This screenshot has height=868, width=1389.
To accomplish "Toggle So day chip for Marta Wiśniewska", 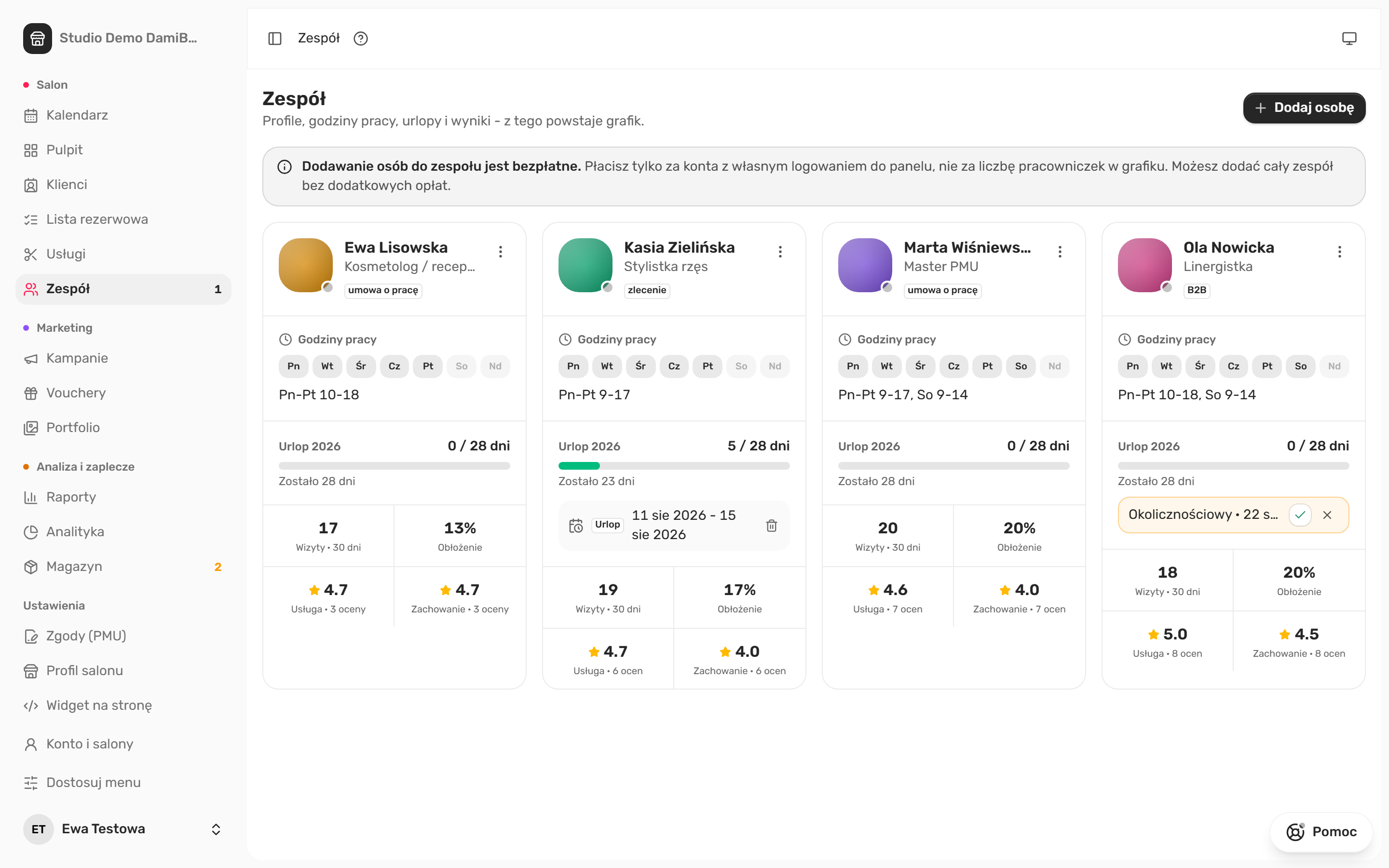I will (1021, 366).
